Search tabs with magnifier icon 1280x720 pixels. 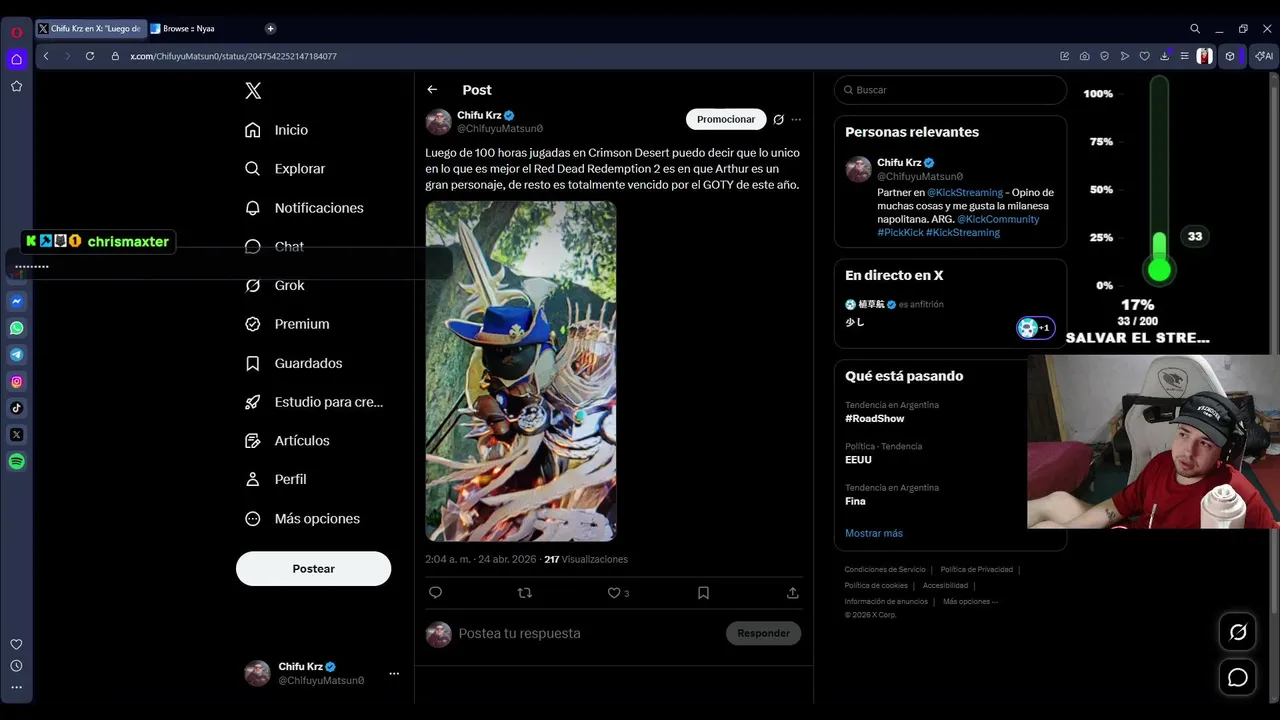1195,29
